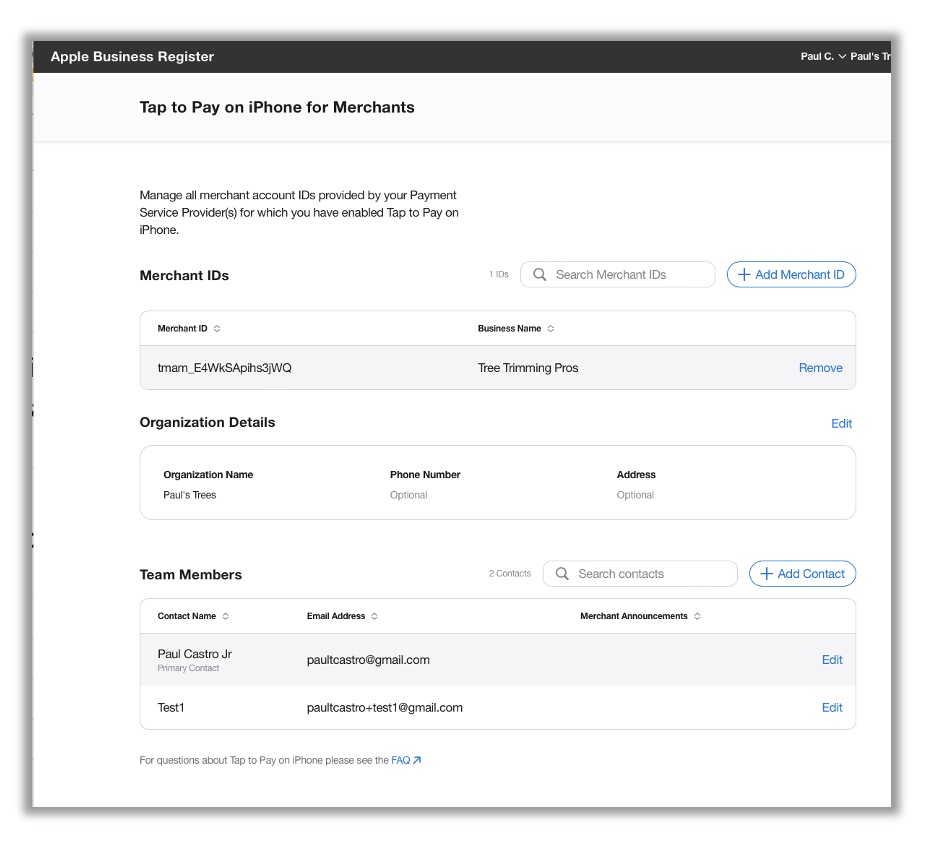Click the plus icon on Add Contact
Viewport: 934px width, 844px height.
coord(766,574)
